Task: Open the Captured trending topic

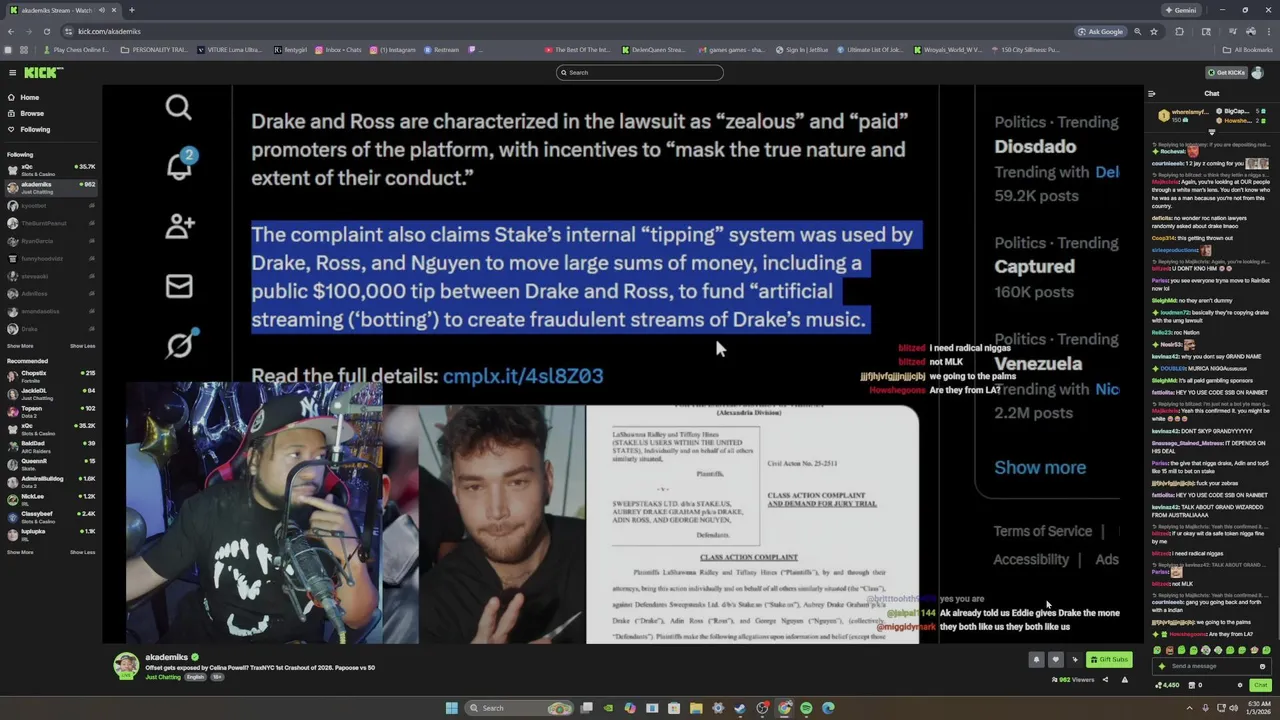Action: pos(1034,266)
